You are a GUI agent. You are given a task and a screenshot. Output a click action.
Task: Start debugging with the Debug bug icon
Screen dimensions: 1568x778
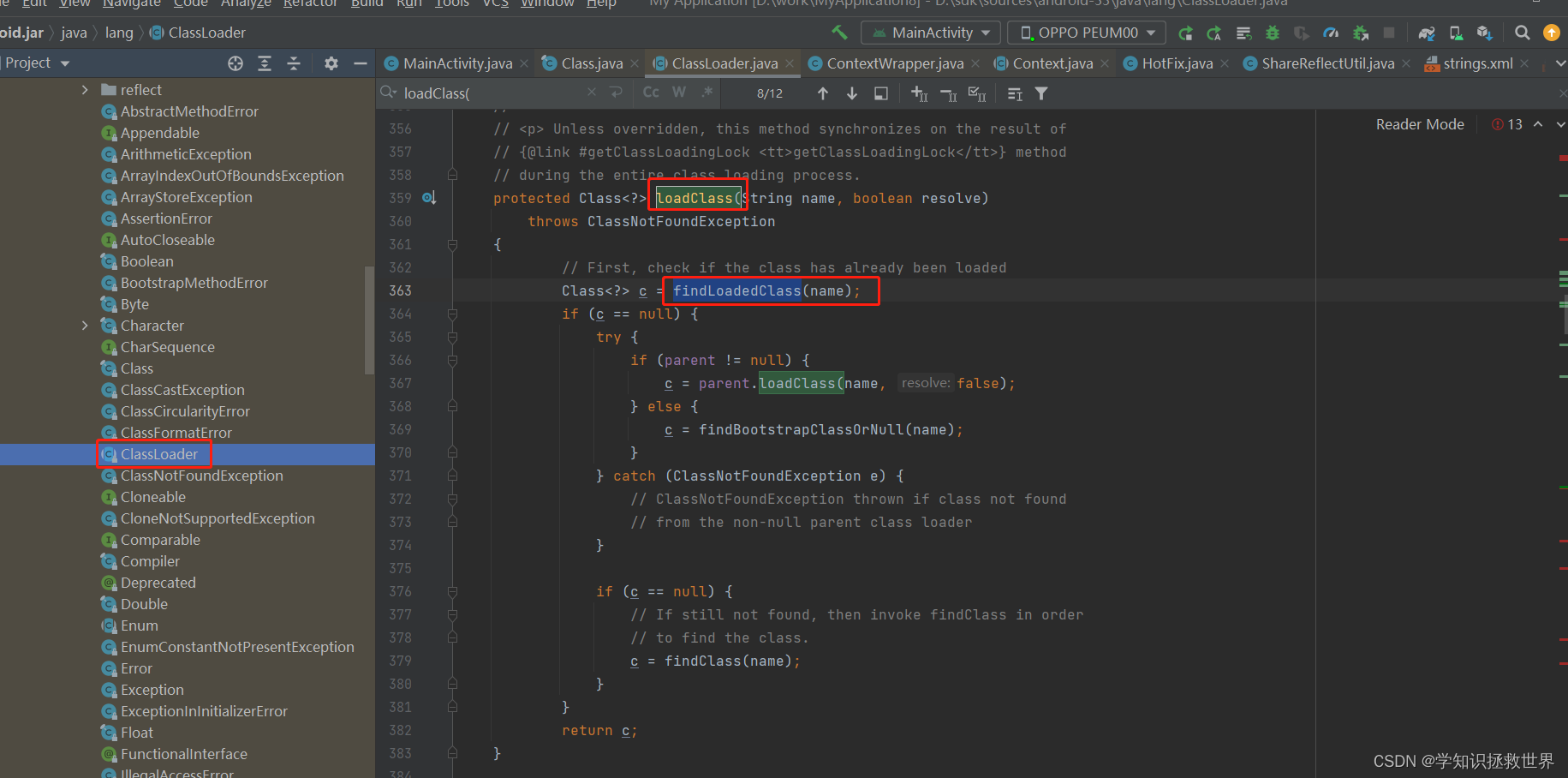point(1272,33)
